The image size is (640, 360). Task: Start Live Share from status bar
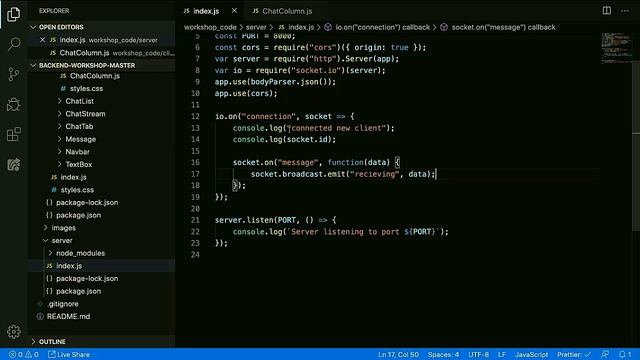pos(69,354)
